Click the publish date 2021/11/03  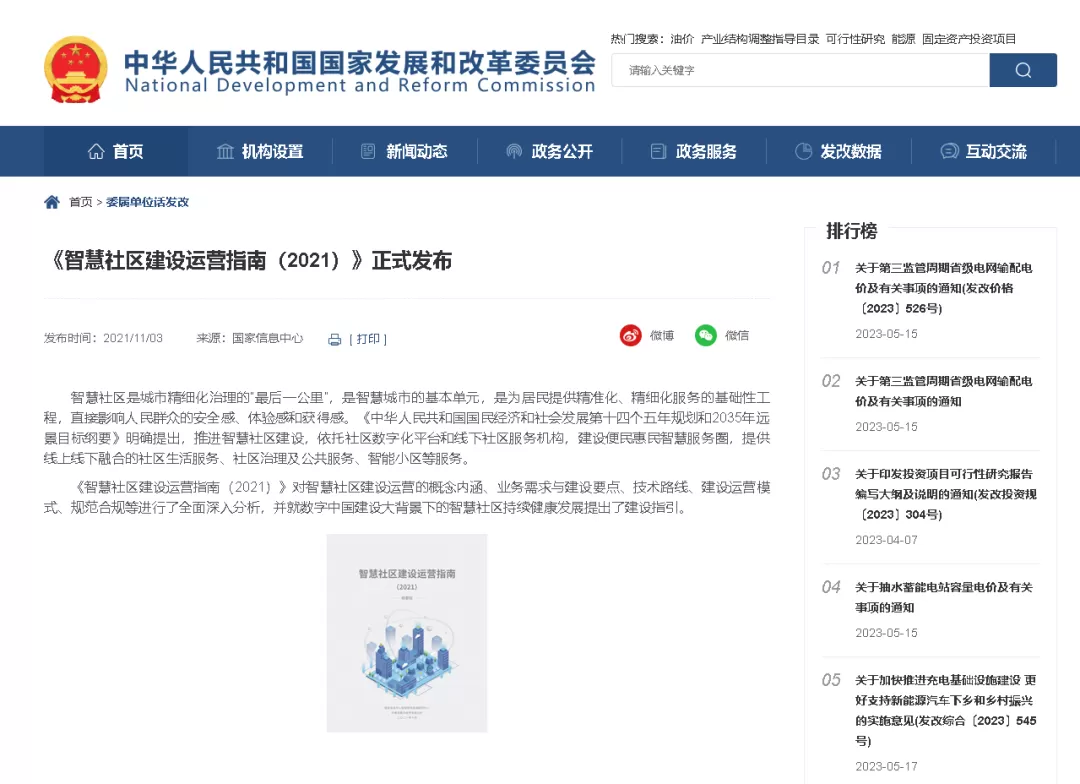(133, 338)
